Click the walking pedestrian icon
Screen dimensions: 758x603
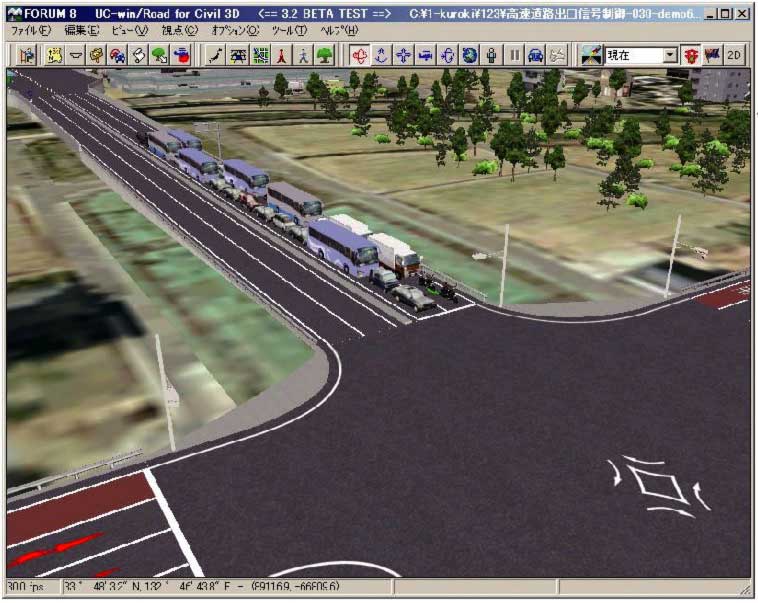(x=304, y=56)
